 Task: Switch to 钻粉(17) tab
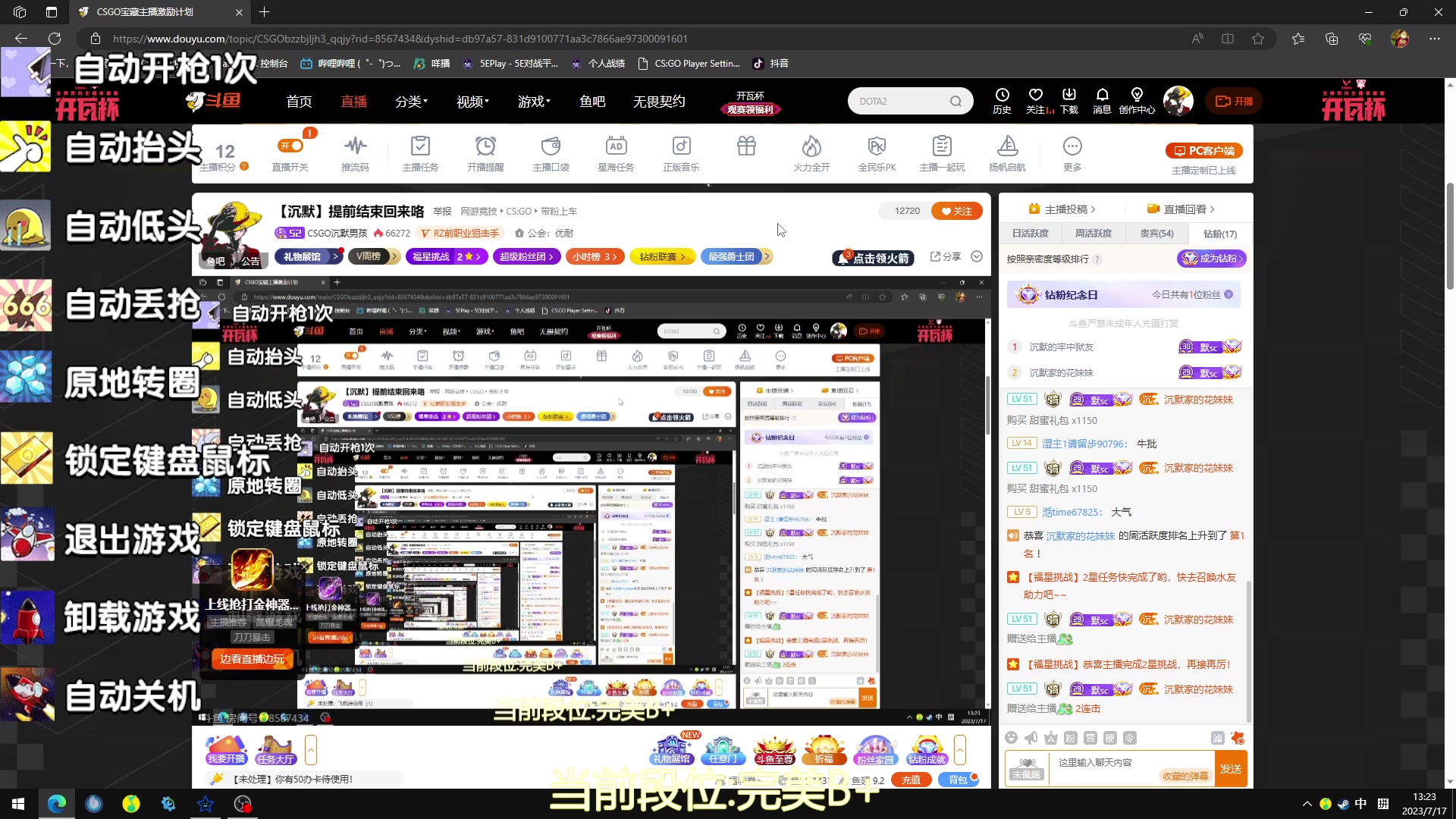tap(1219, 234)
